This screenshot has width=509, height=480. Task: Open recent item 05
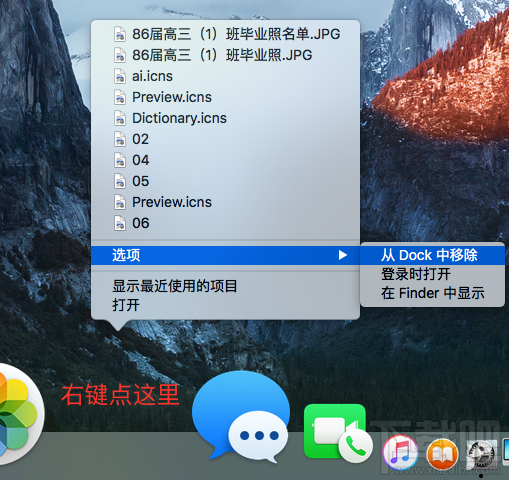[x=225, y=181]
